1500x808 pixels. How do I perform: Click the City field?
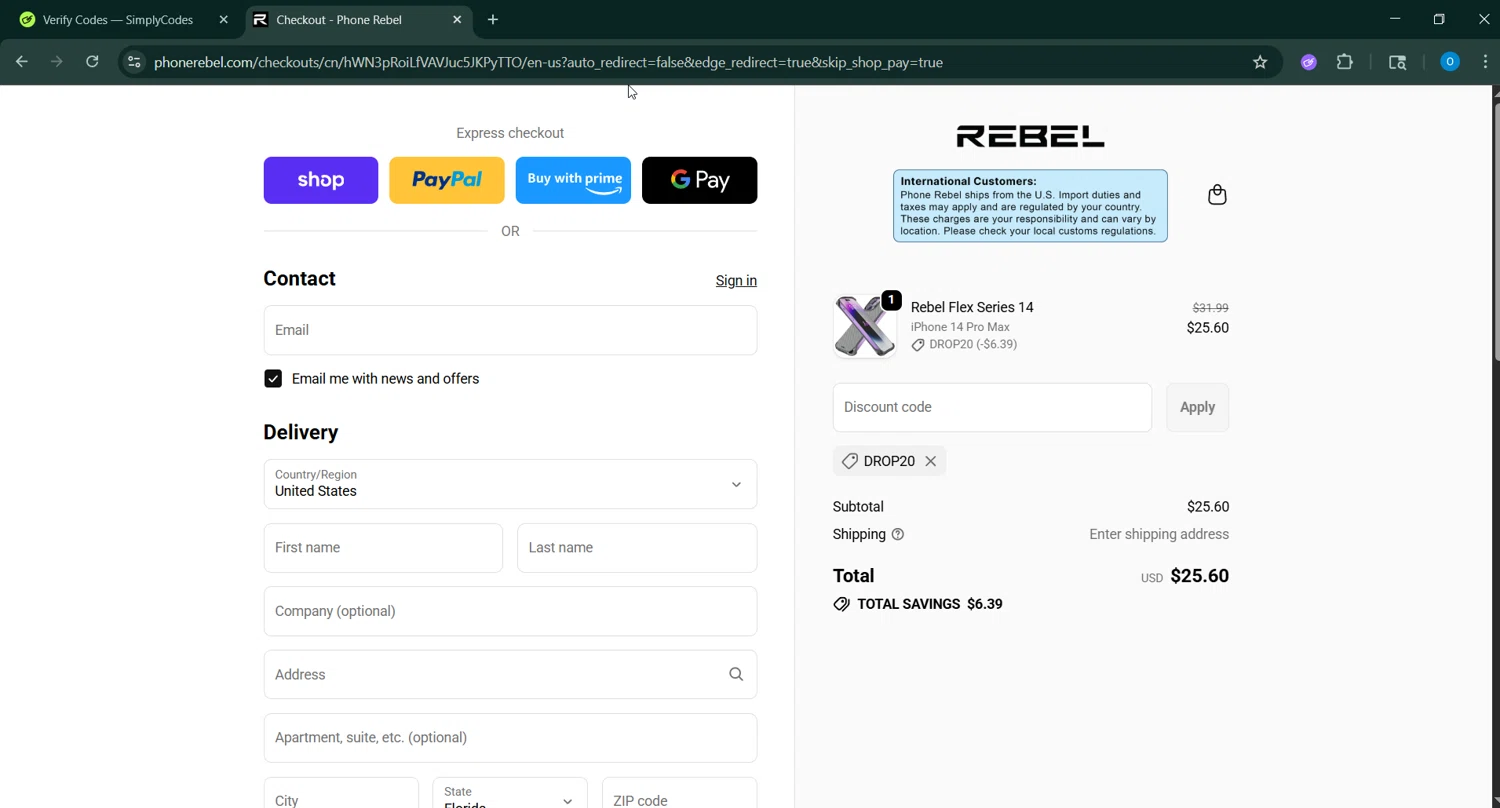click(x=341, y=796)
